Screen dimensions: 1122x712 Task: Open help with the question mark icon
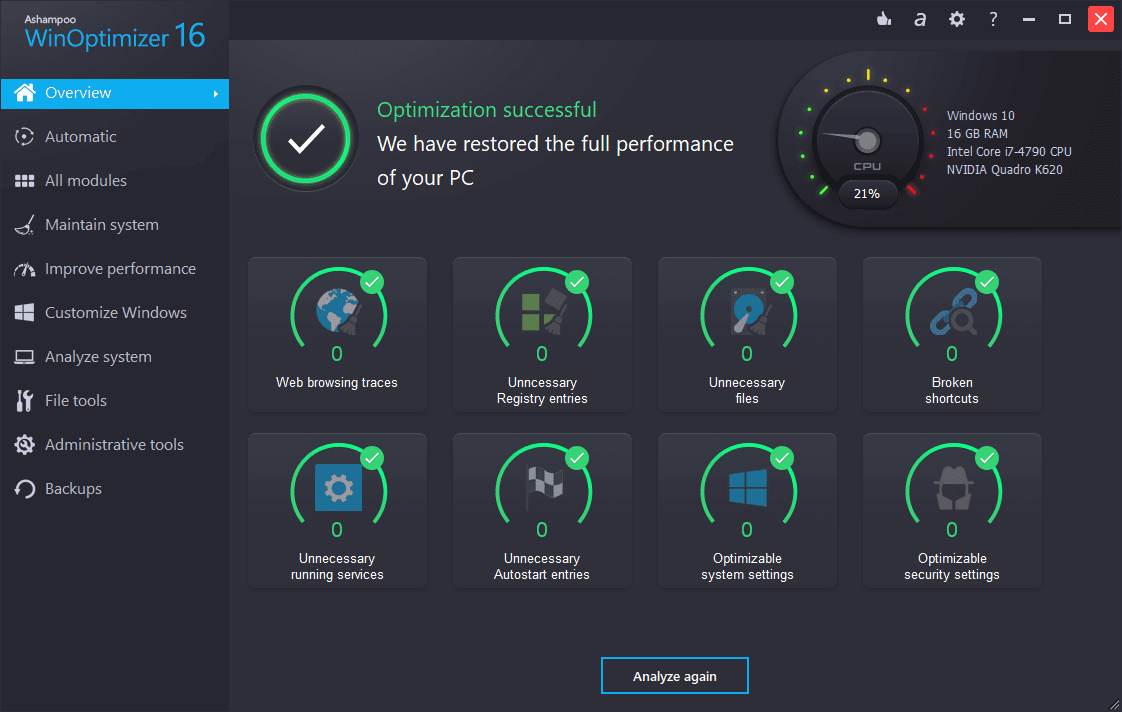tap(993, 19)
